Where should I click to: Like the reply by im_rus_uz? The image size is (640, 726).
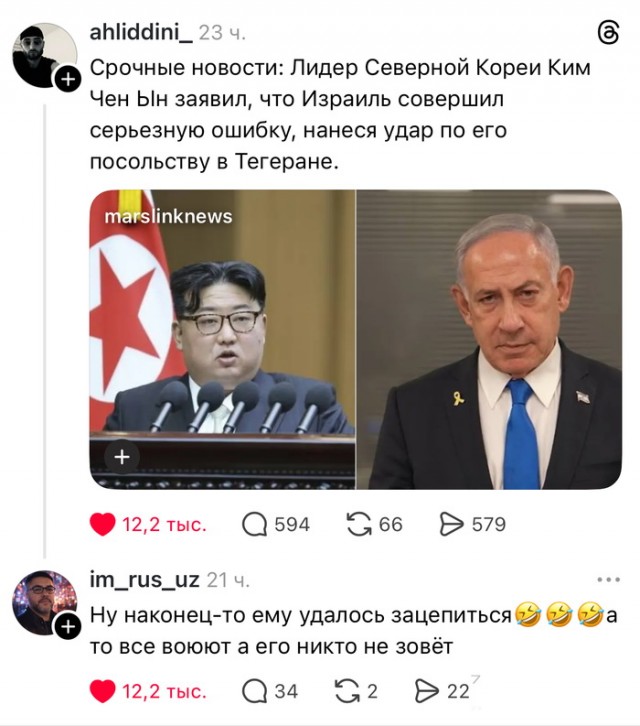click(102, 692)
